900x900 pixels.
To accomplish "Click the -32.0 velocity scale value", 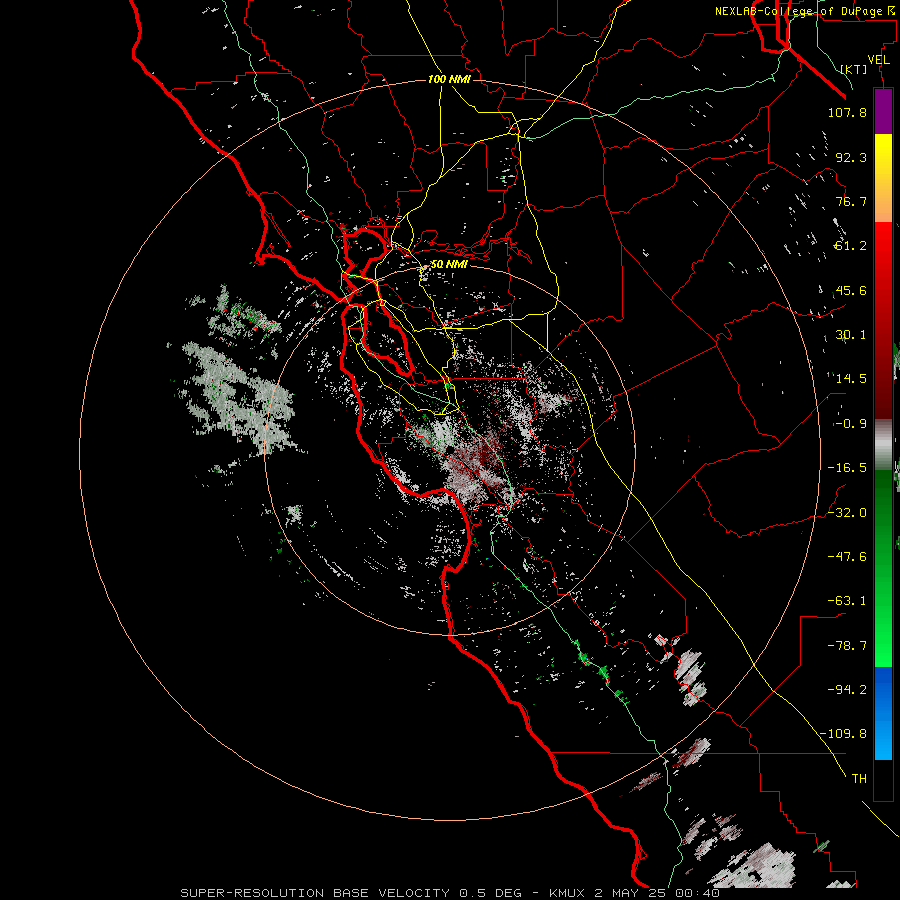I will 847,513.
